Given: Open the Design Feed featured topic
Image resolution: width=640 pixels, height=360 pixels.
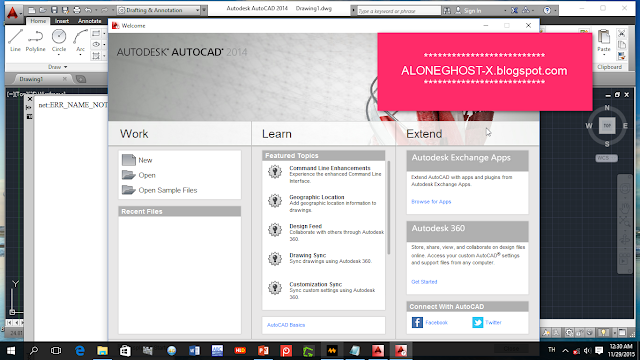Looking at the screenshot, I should (x=306, y=226).
